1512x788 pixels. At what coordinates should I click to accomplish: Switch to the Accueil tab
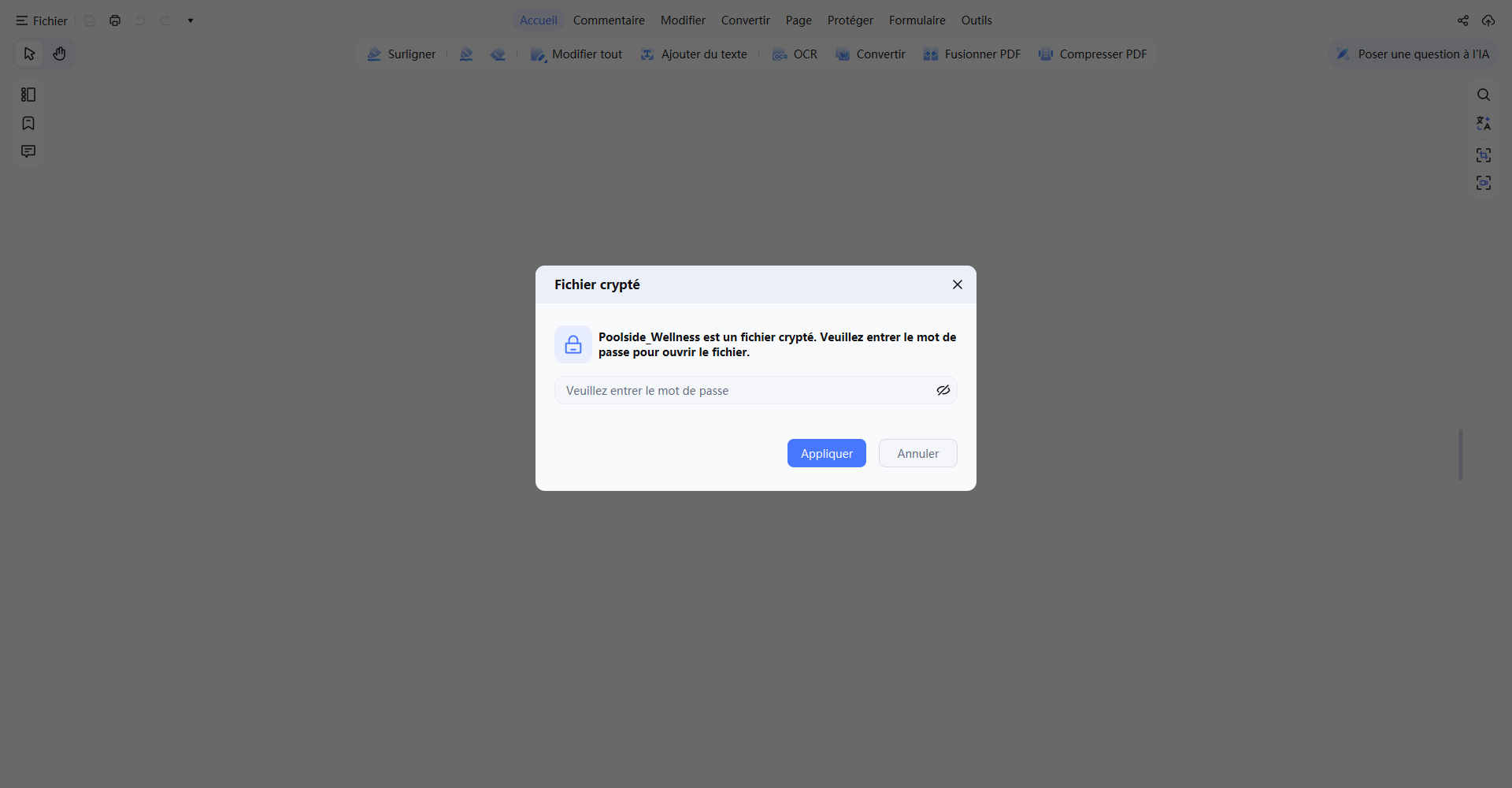pyautogui.click(x=539, y=20)
